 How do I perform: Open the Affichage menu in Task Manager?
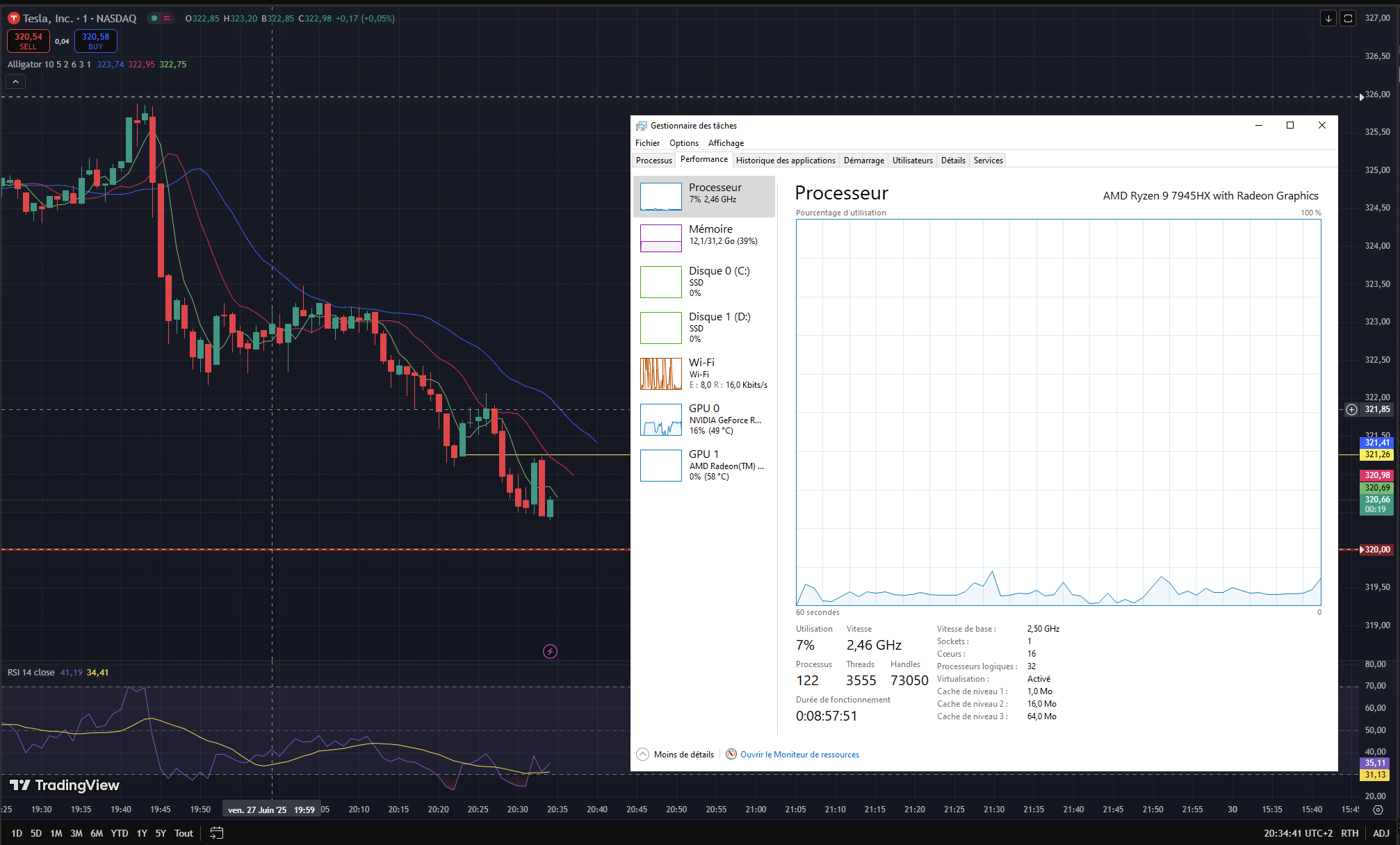coord(726,143)
